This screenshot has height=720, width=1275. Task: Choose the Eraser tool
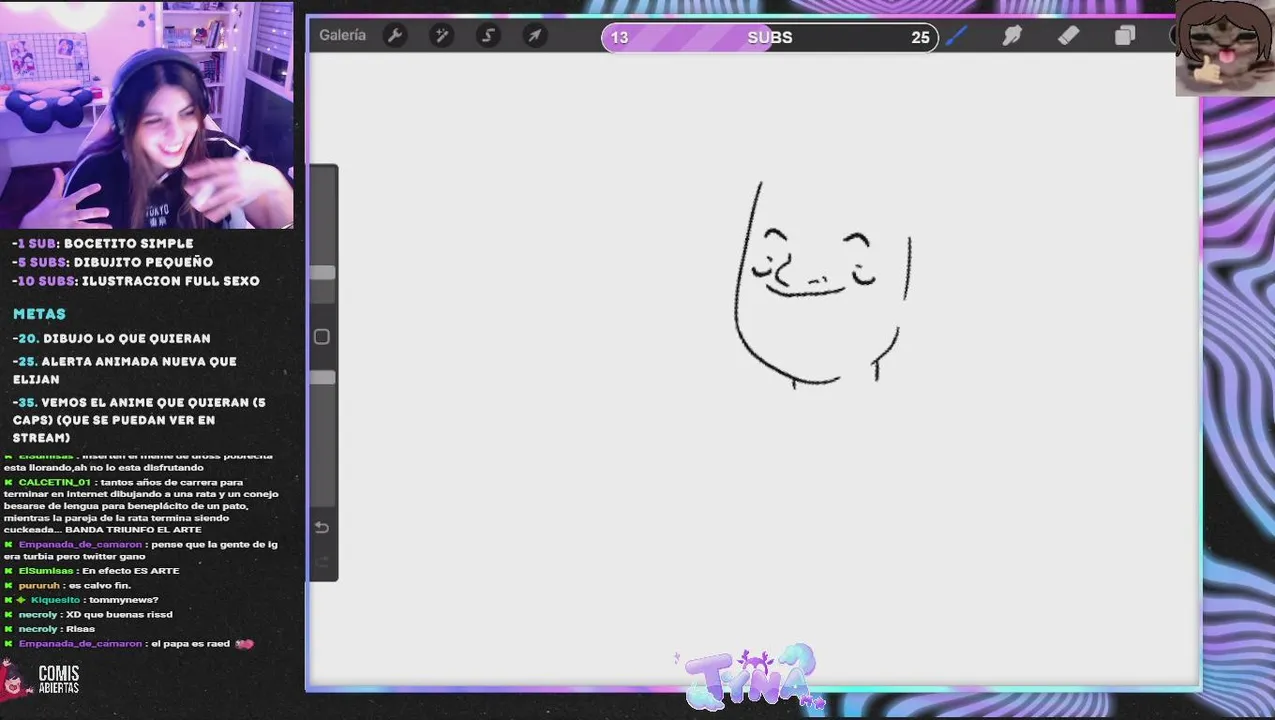pos(1068,36)
